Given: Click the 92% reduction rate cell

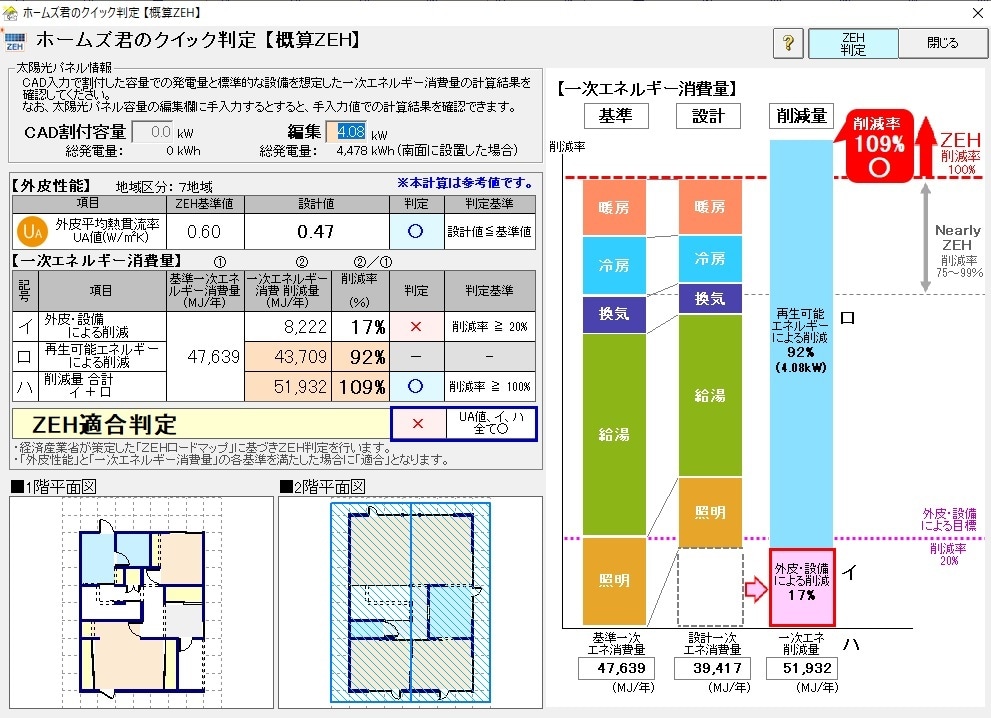Looking at the screenshot, I should pos(361,356).
